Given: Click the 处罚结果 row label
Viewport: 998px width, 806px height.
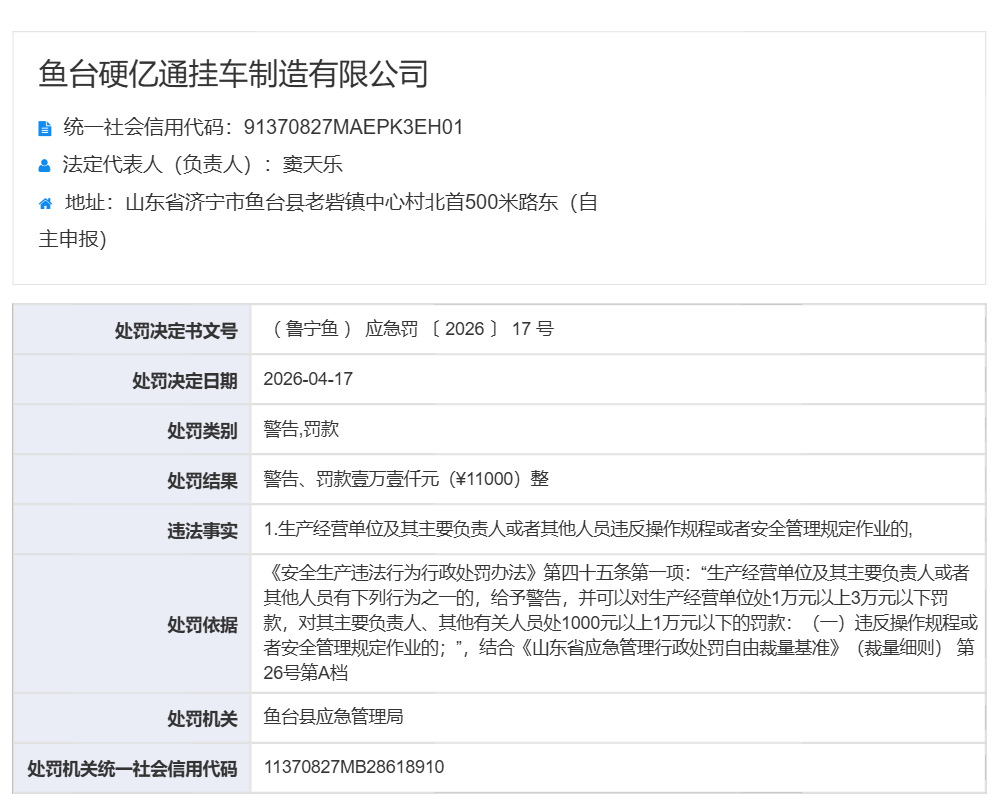Looking at the screenshot, I should click(202, 481).
